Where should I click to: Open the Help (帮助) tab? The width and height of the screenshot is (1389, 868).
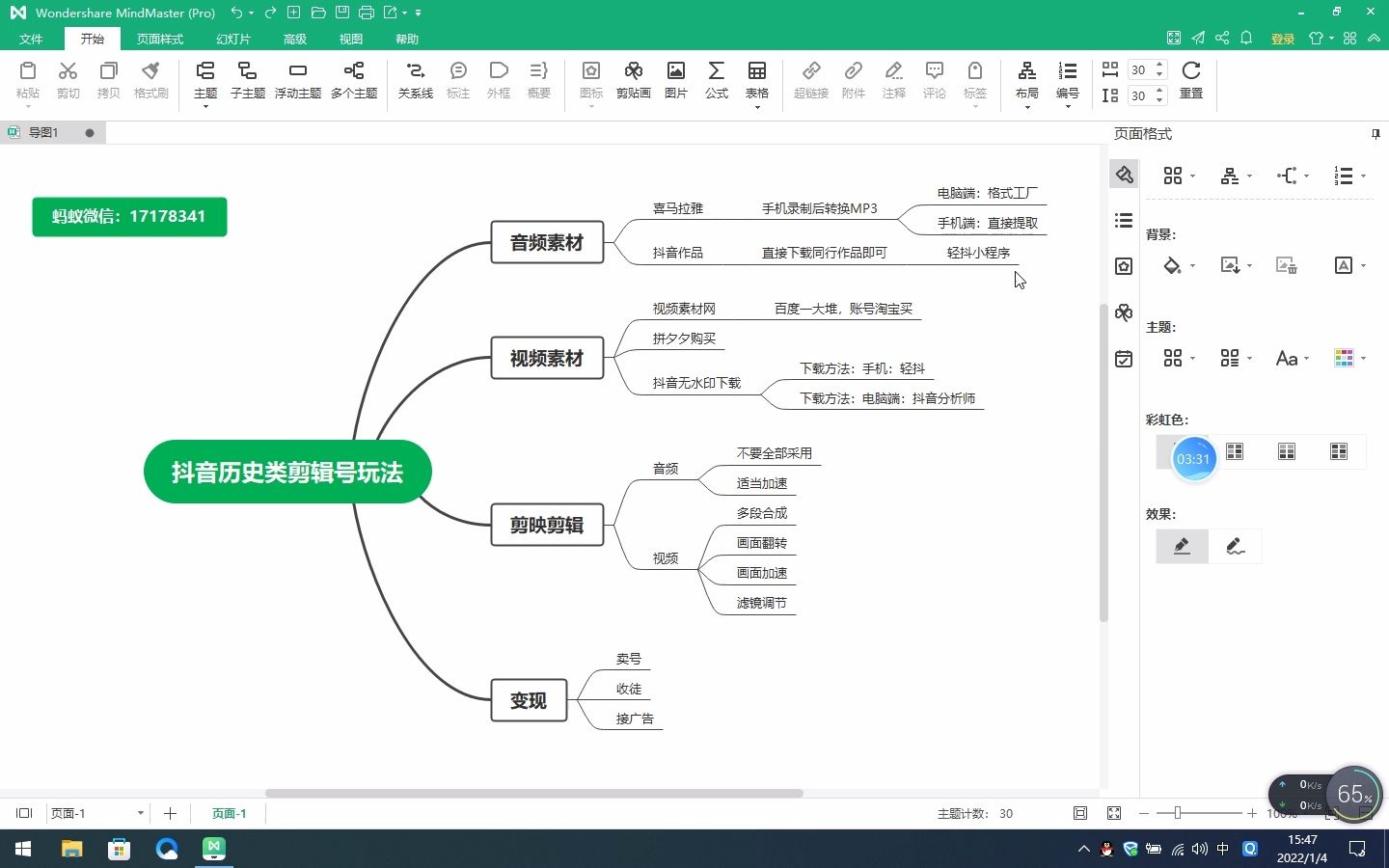[407, 39]
